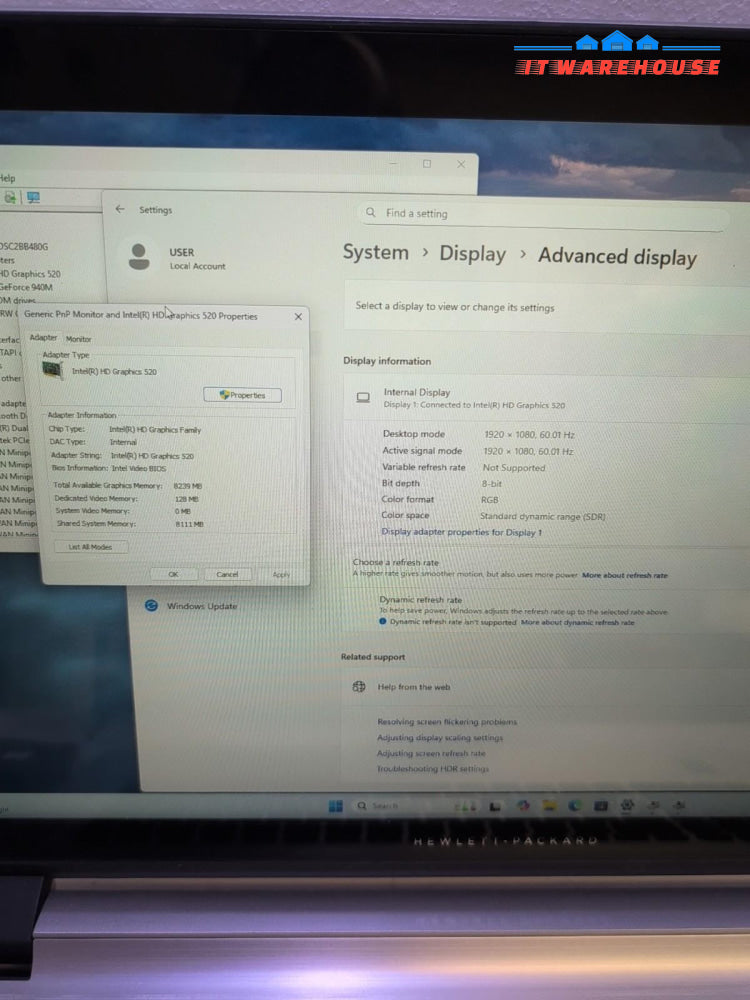Confirm the dialog with OK
This screenshot has height=1000, width=750.
pos(173,574)
